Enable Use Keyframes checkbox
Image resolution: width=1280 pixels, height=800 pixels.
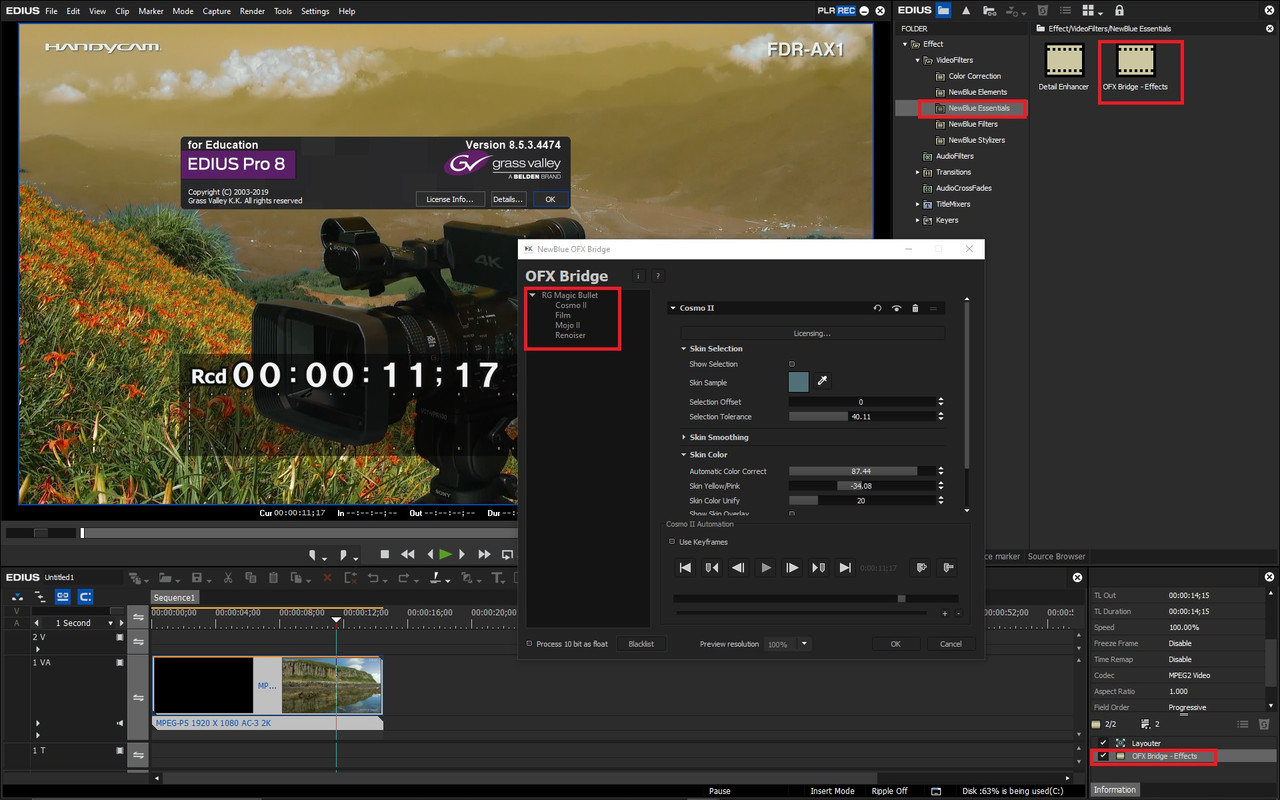672,542
